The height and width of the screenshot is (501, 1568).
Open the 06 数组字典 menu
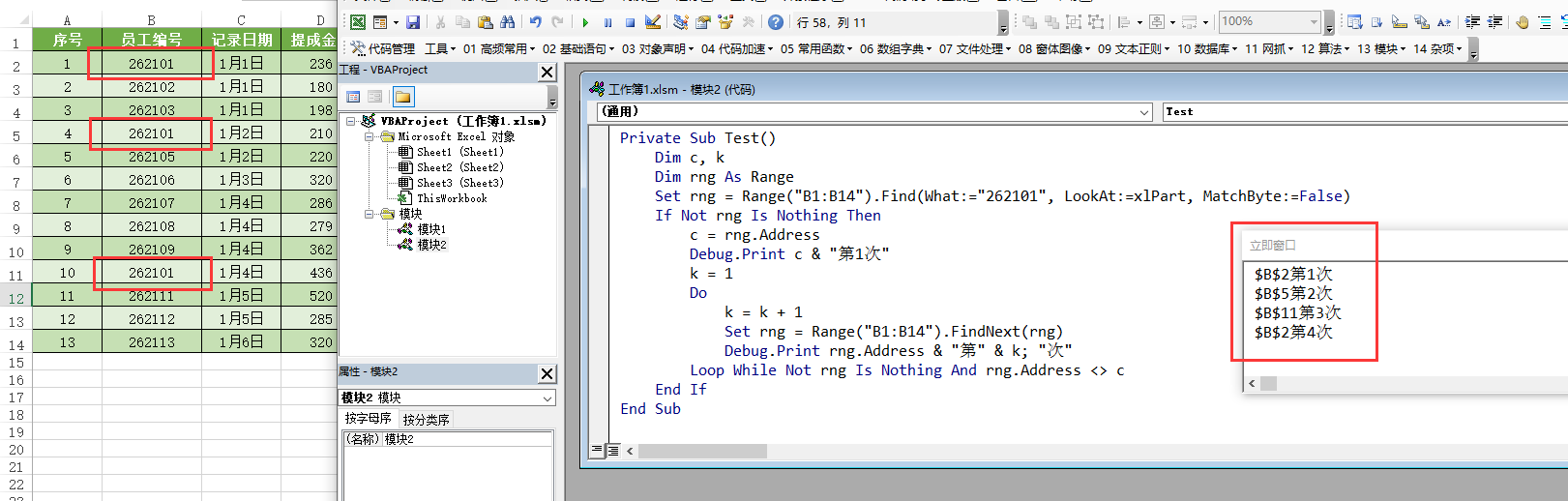click(895, 48)
